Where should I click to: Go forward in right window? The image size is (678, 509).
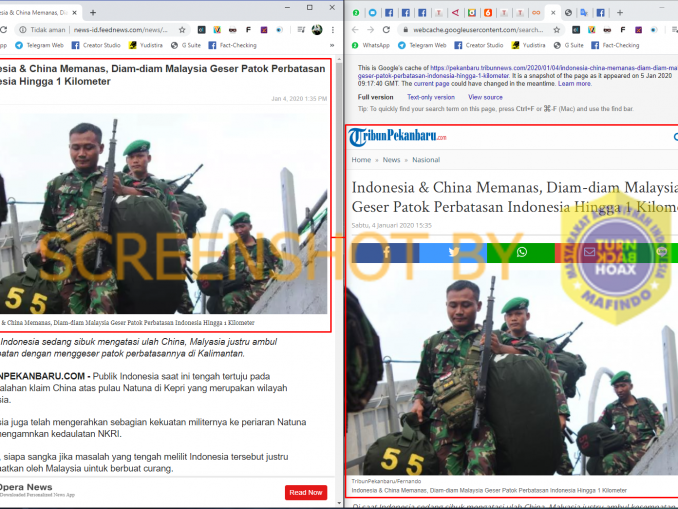(x=371, y=30)
